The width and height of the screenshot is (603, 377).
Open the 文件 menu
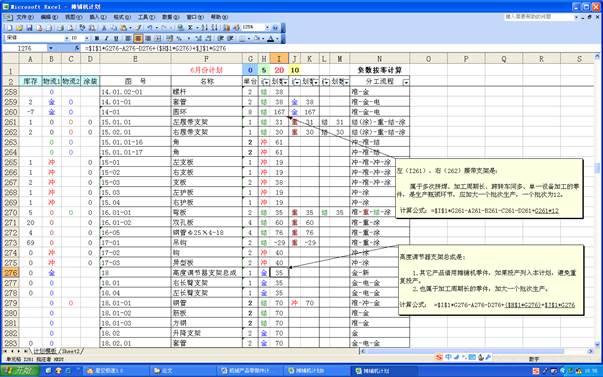(25, 17)
